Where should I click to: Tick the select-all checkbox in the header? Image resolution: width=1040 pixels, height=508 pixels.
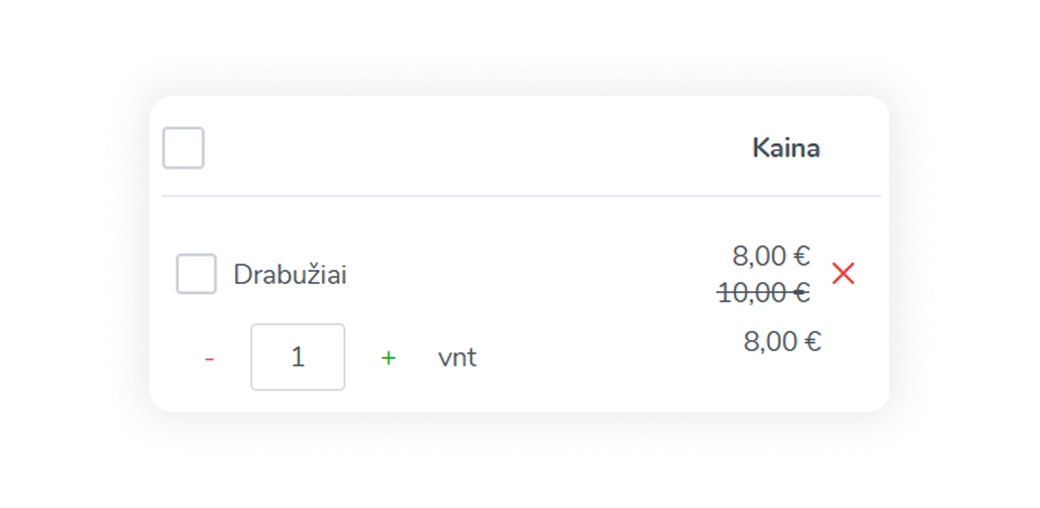(x=183, y=148)
